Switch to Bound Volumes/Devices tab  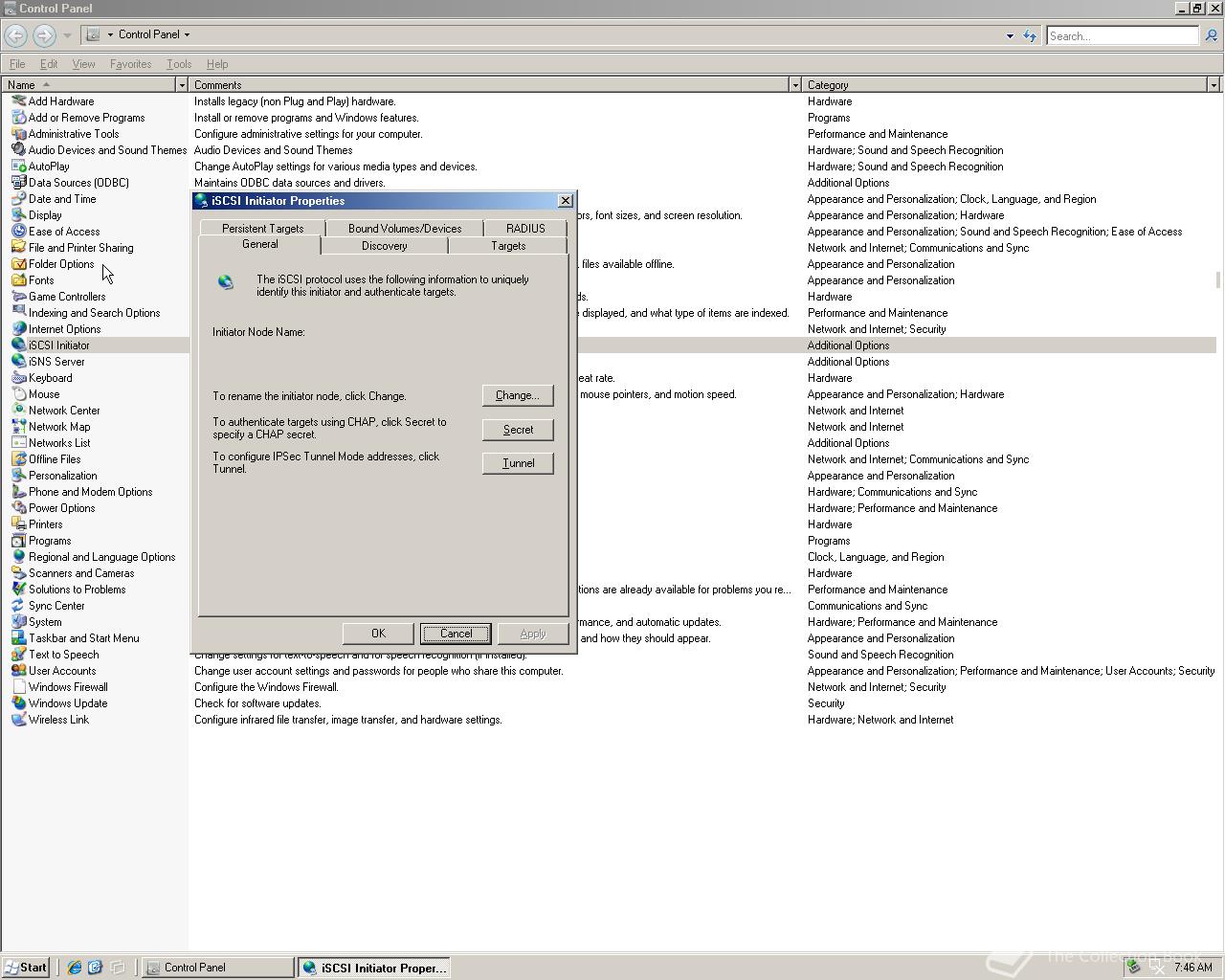(405, 229)
